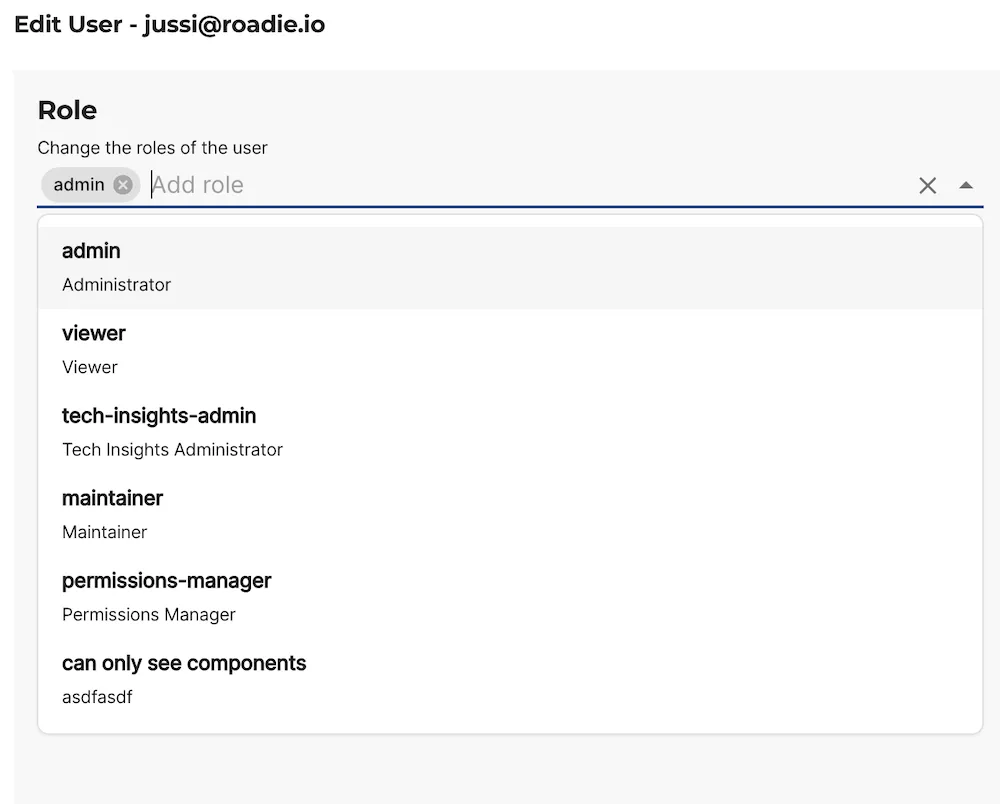Click the Viewer description under viewer
Image resolution: width=1000 pixels, height=804 pixels.
pos(89,367)
